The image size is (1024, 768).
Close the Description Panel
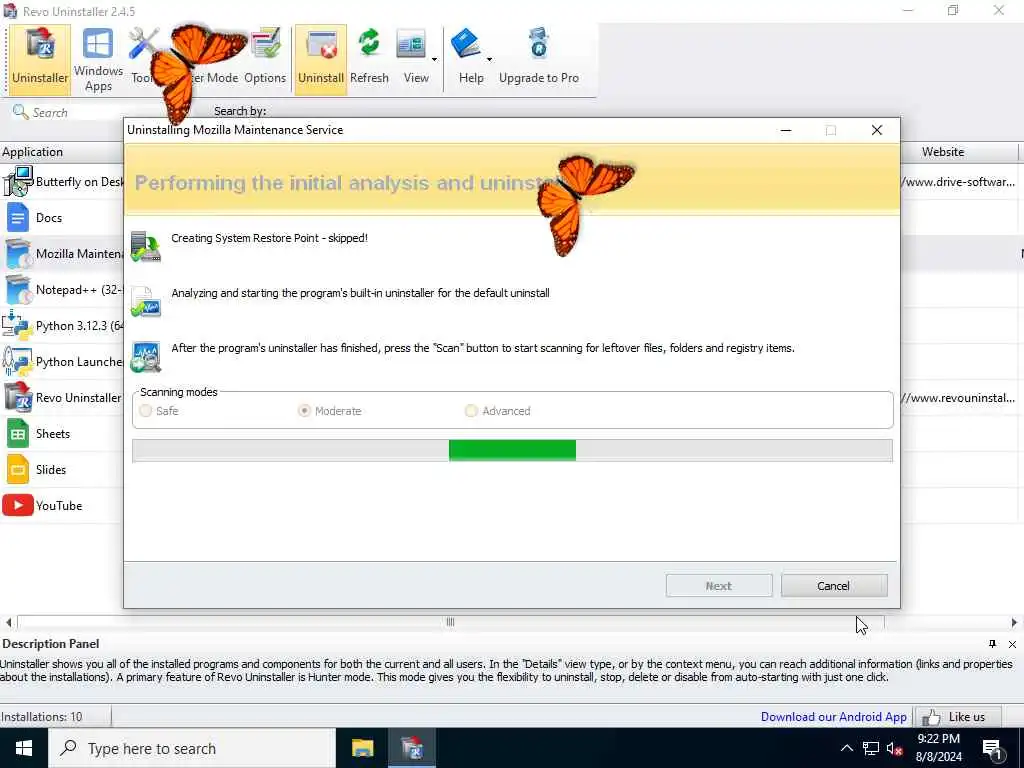[1012, 645]
